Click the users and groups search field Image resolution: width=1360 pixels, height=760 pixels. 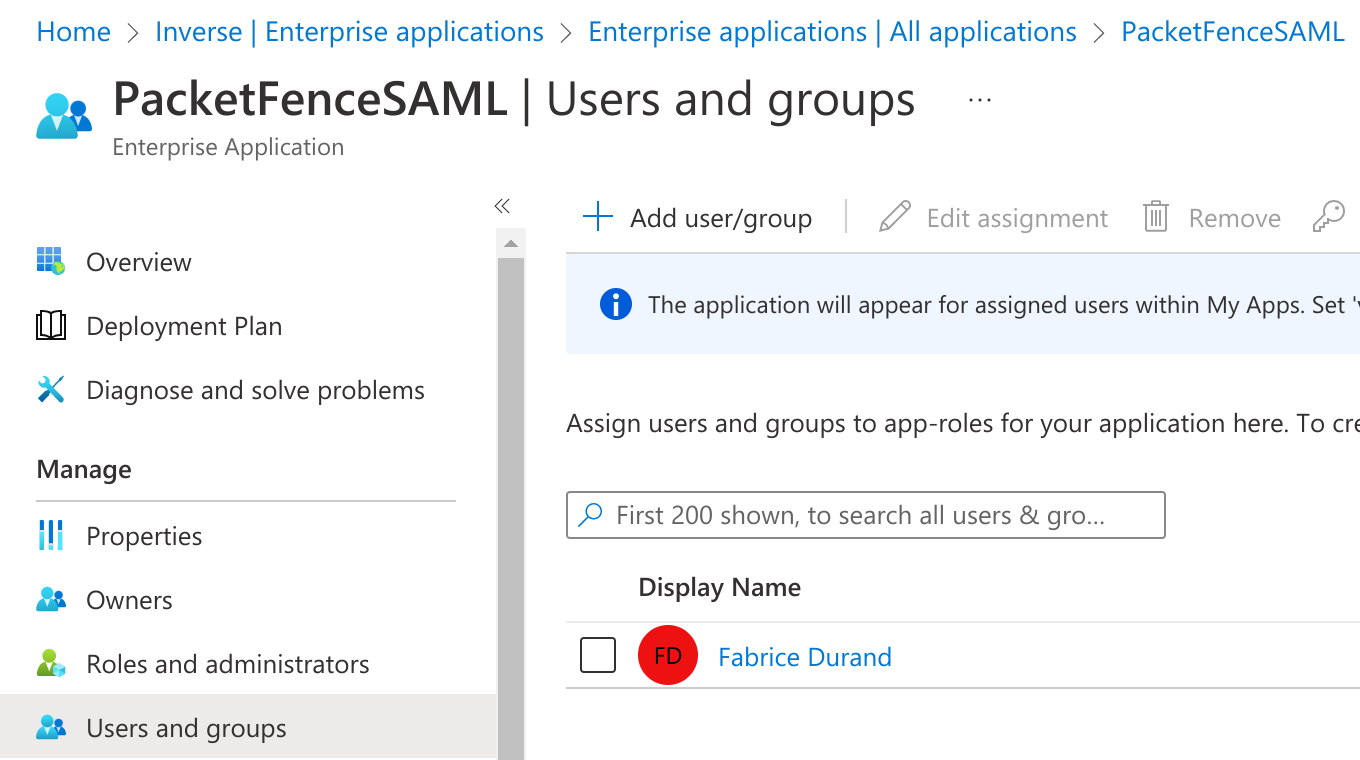(865, 515)
